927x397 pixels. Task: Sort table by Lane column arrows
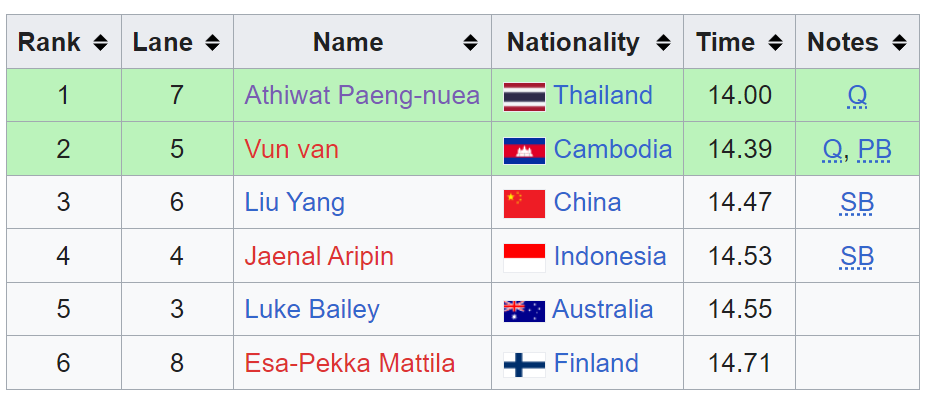click(212, 43)
